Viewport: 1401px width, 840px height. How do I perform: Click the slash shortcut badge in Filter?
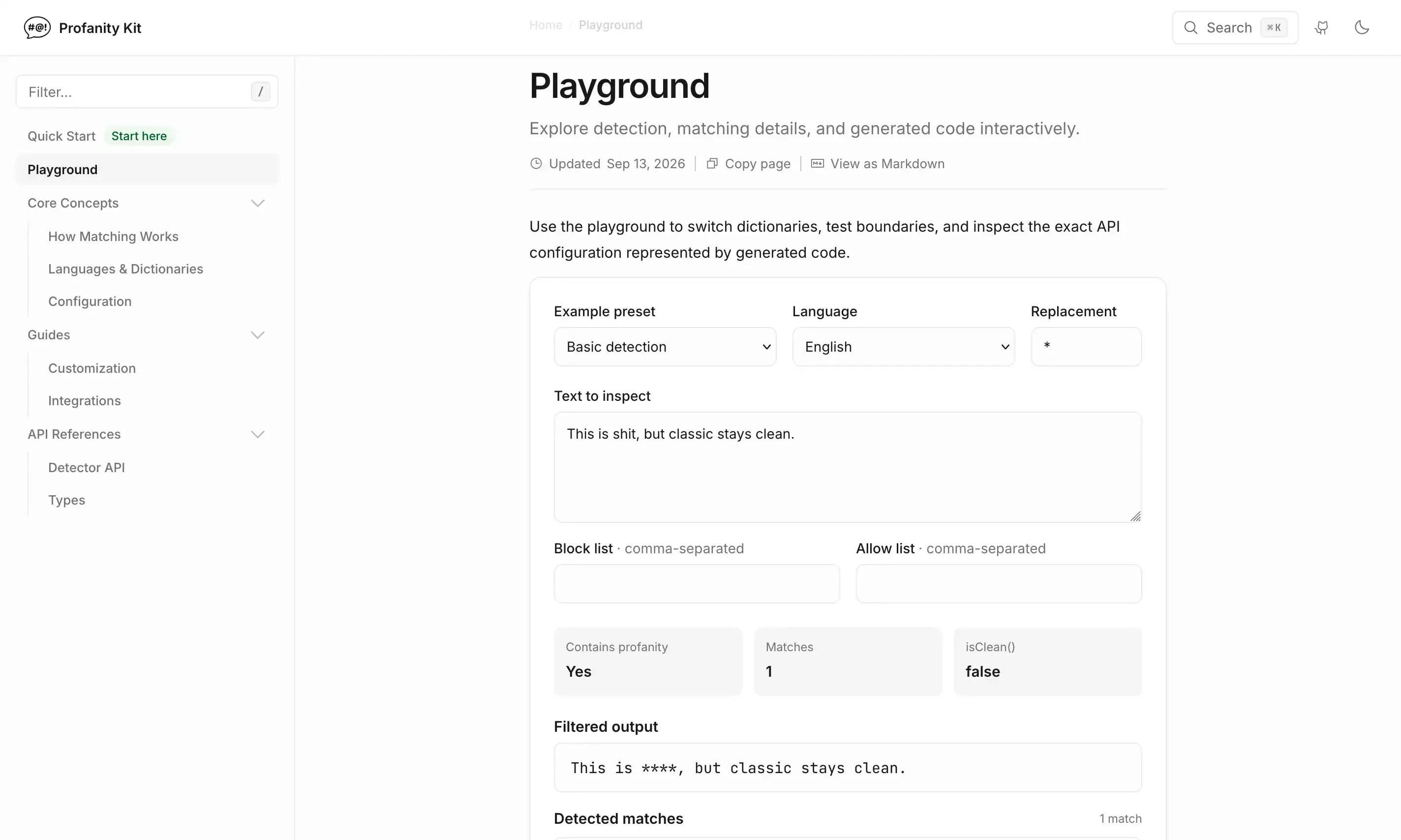point(260,91)
